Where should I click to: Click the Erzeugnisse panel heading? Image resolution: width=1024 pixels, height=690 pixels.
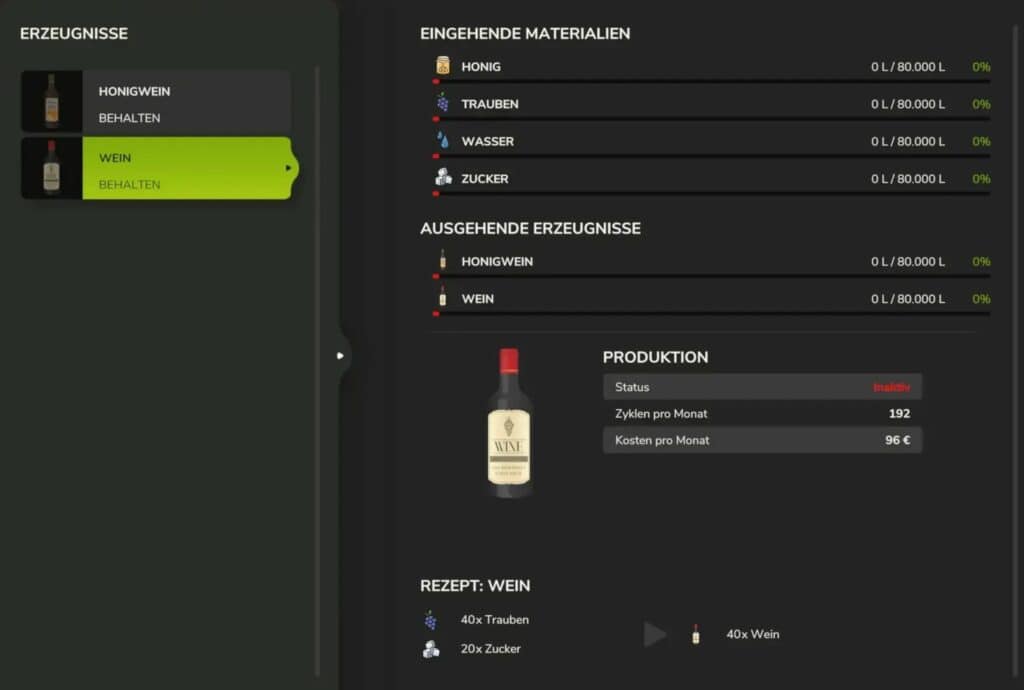[73, 33]
